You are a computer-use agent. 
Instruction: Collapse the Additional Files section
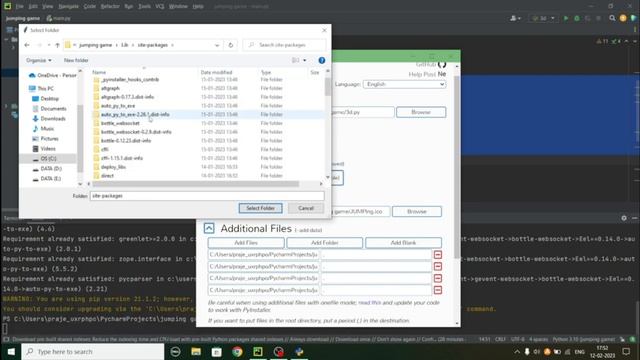(209, 228)
